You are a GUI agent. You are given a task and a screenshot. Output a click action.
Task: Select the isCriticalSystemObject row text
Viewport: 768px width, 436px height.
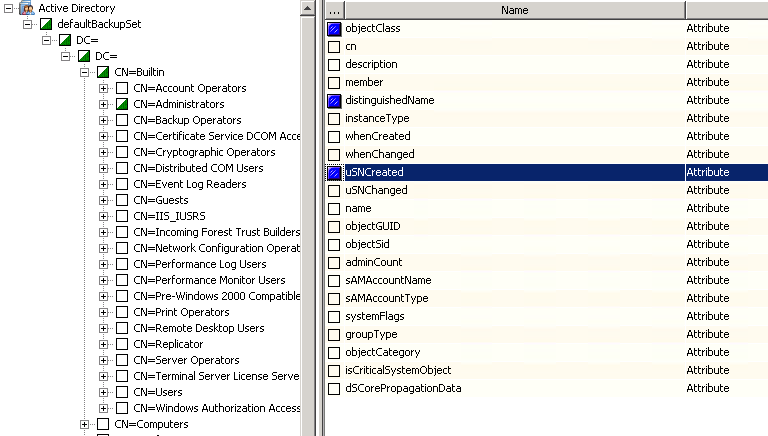point(398,370)
